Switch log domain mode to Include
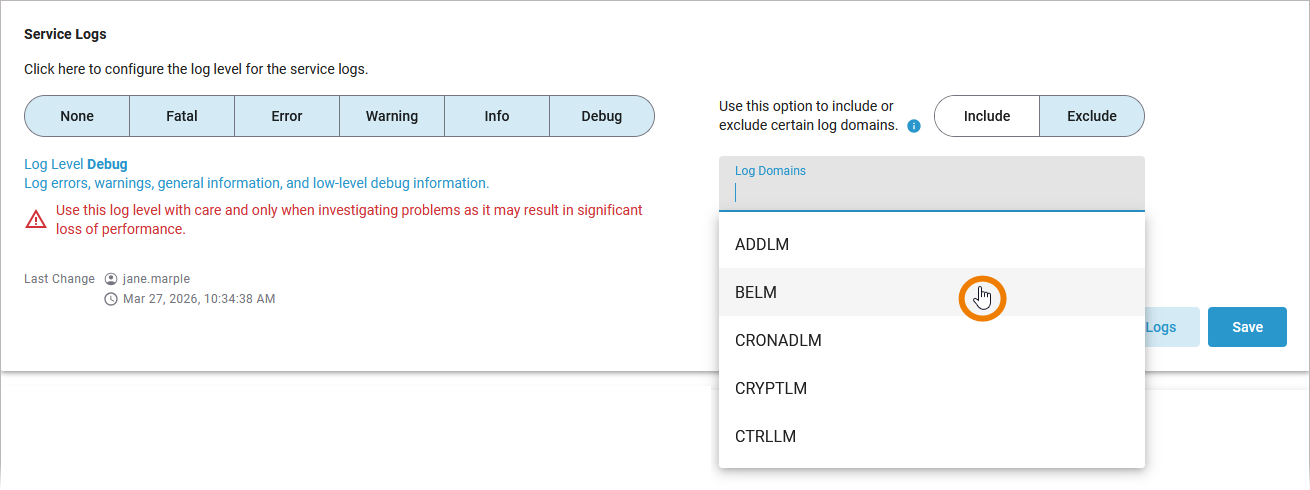The image size is (1310, 490). (x=987, y=116)
